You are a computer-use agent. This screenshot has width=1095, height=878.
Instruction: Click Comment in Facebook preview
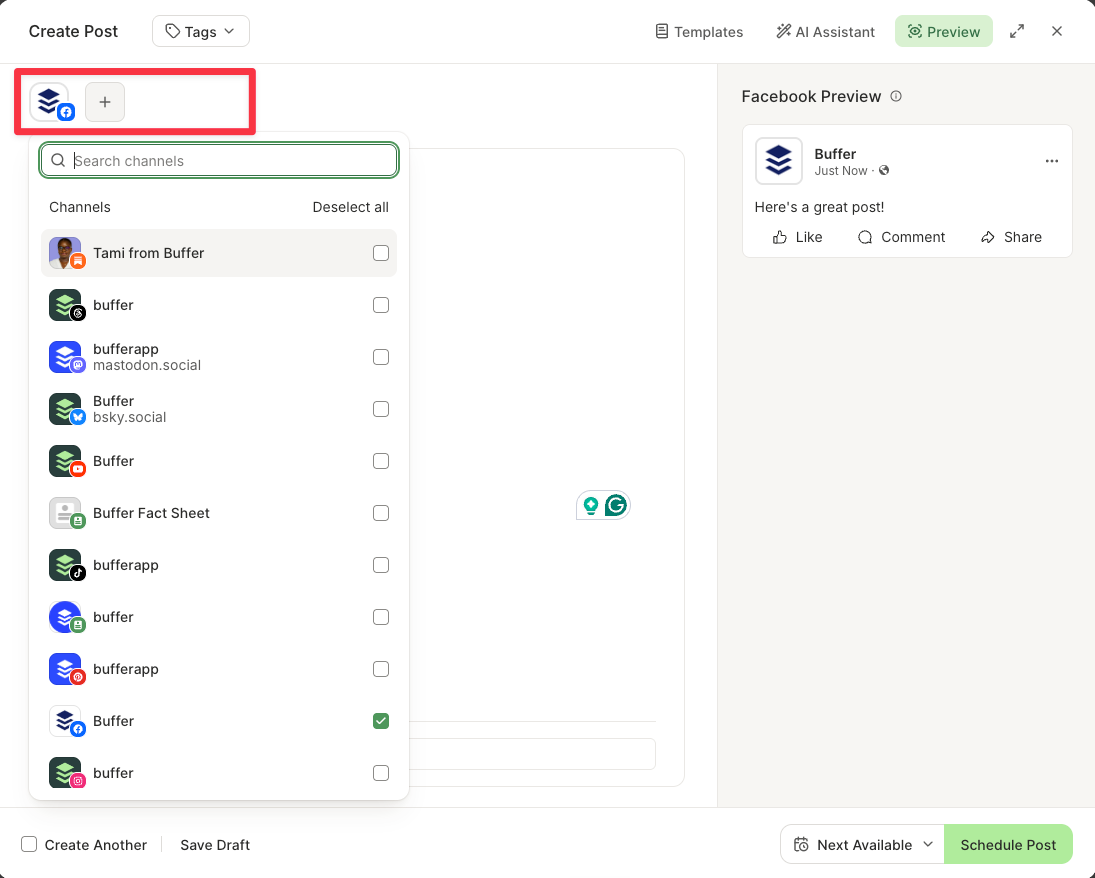(901, 237)
